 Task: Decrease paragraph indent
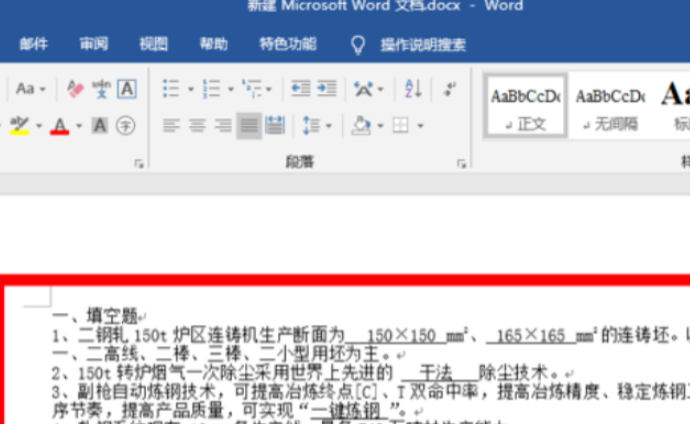click(301, 88)
